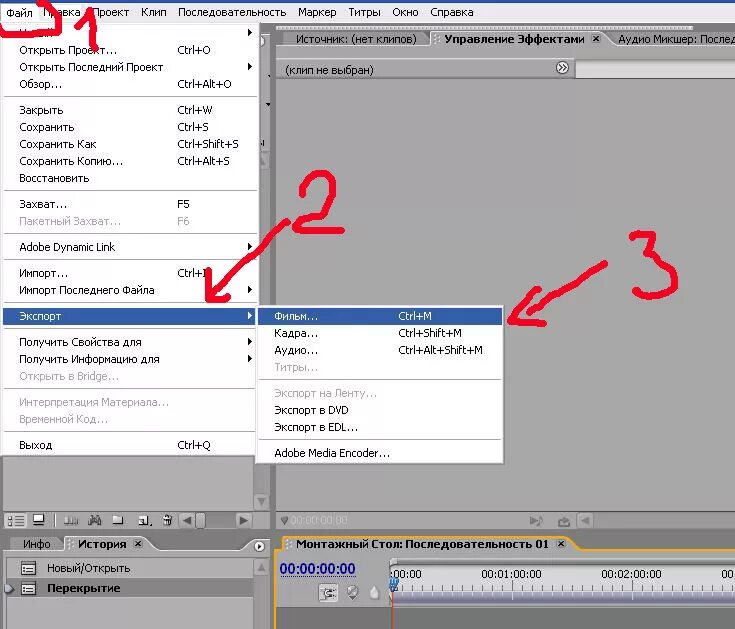735x629 pixels.
Task: Click the binoculars Find icon
Action: tap(95, 520)
